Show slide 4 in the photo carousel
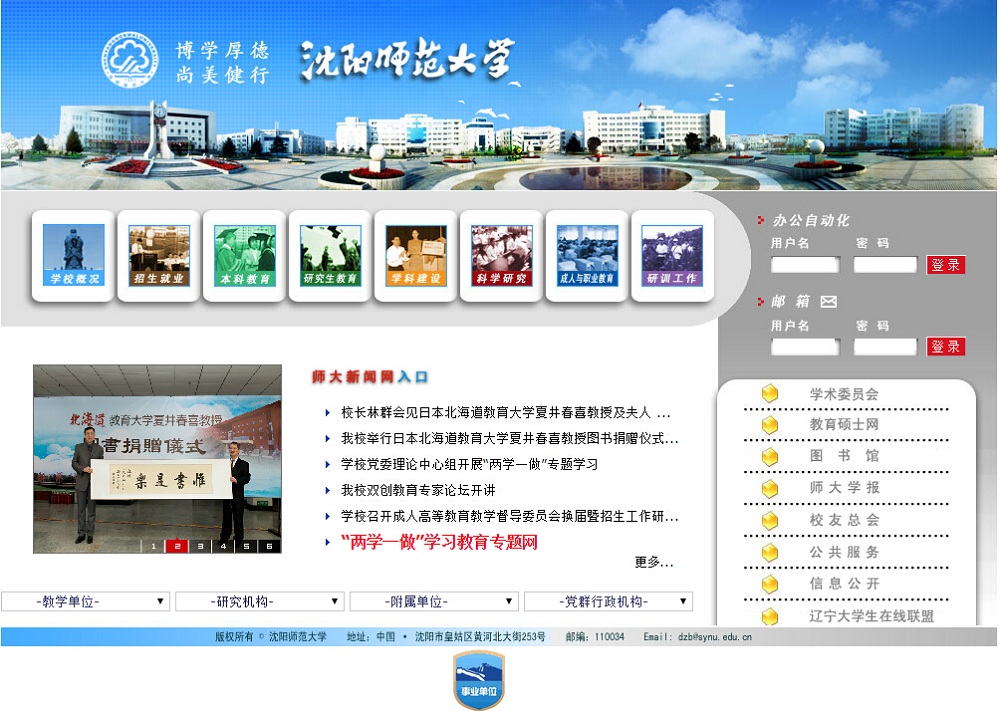 223,546
